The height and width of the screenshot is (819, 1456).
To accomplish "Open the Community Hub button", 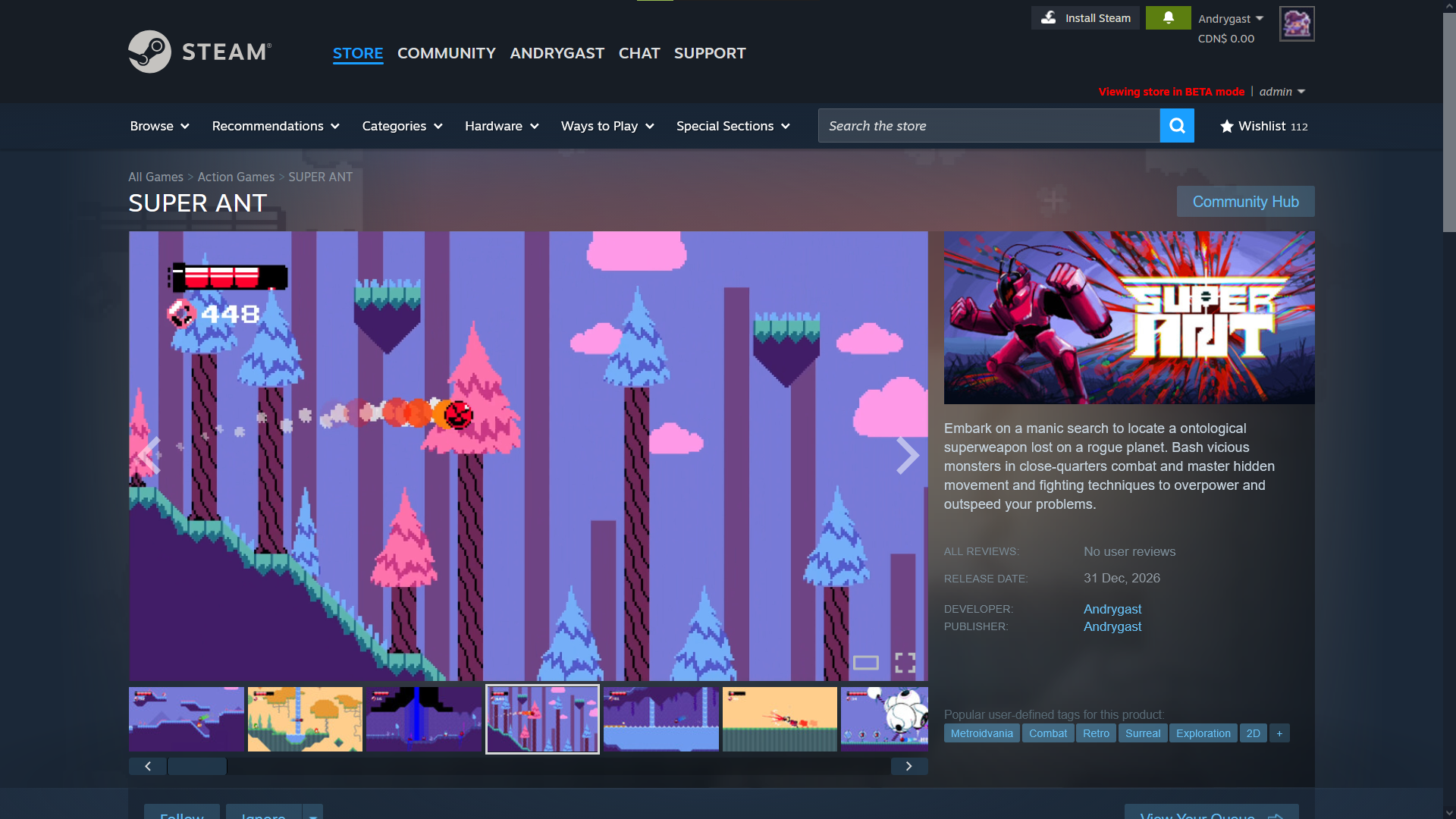I will point(1245,202).
